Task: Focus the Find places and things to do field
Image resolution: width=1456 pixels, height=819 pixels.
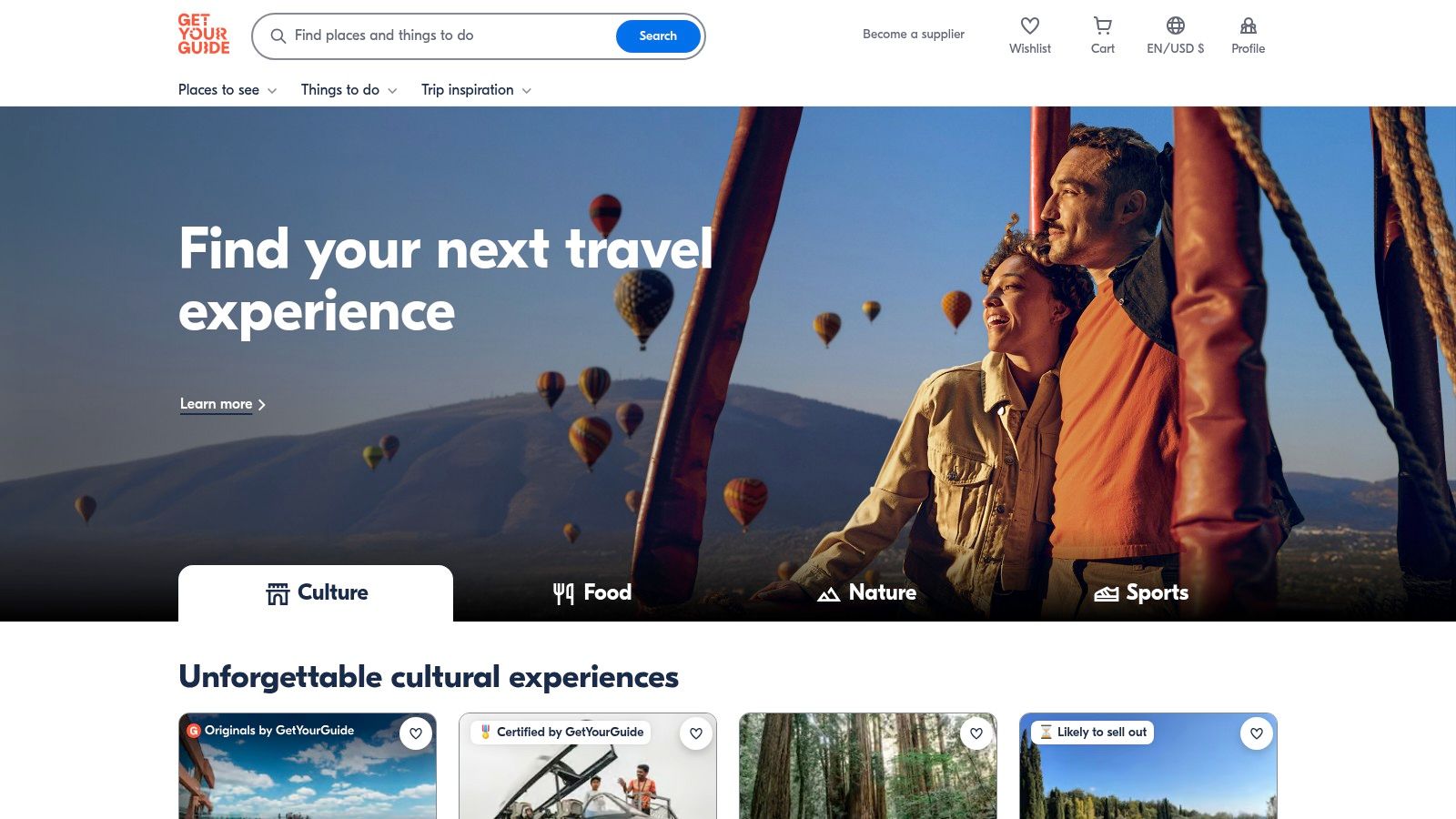Action: 446,35
